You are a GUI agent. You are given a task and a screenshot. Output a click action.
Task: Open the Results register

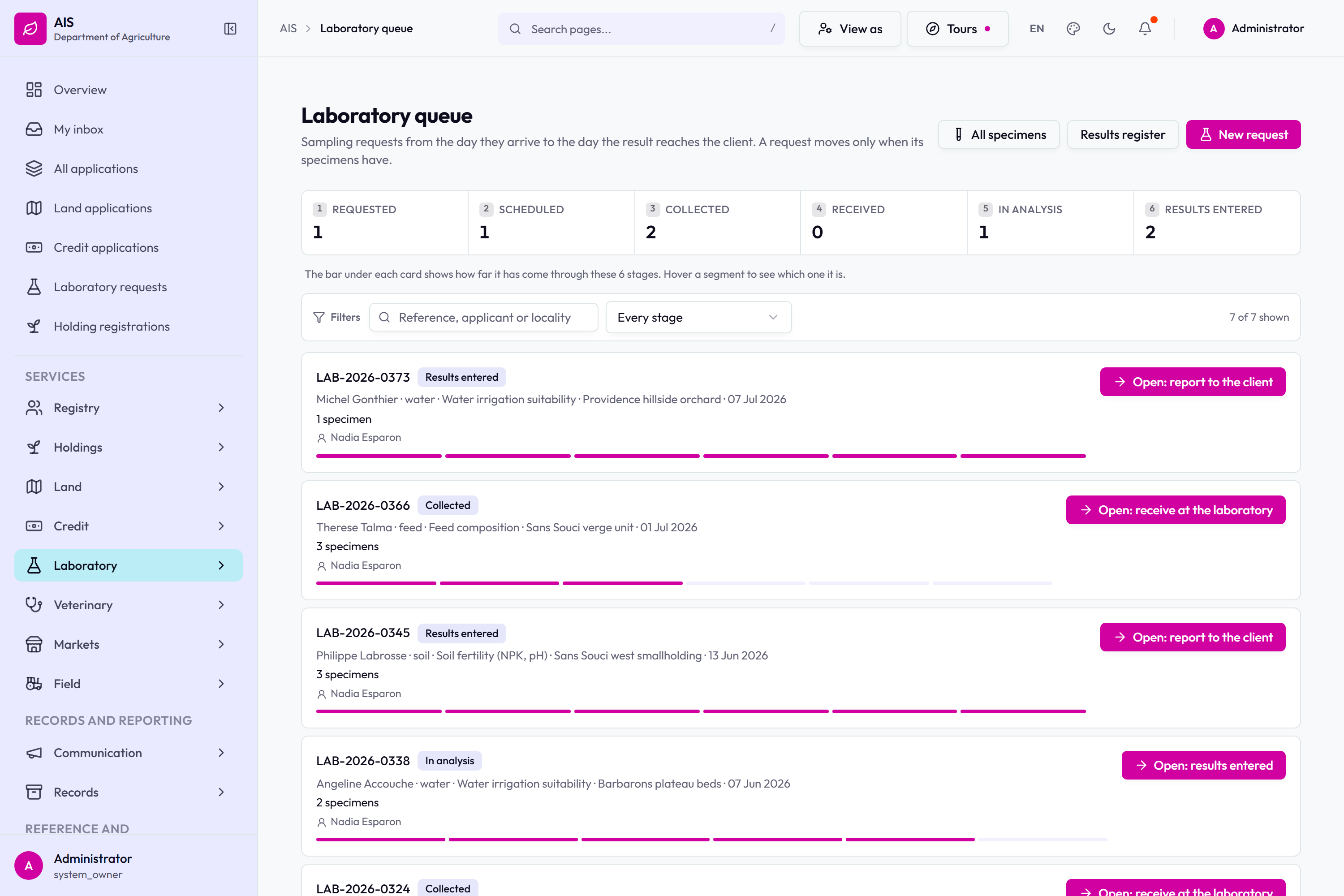(1122, 134)
